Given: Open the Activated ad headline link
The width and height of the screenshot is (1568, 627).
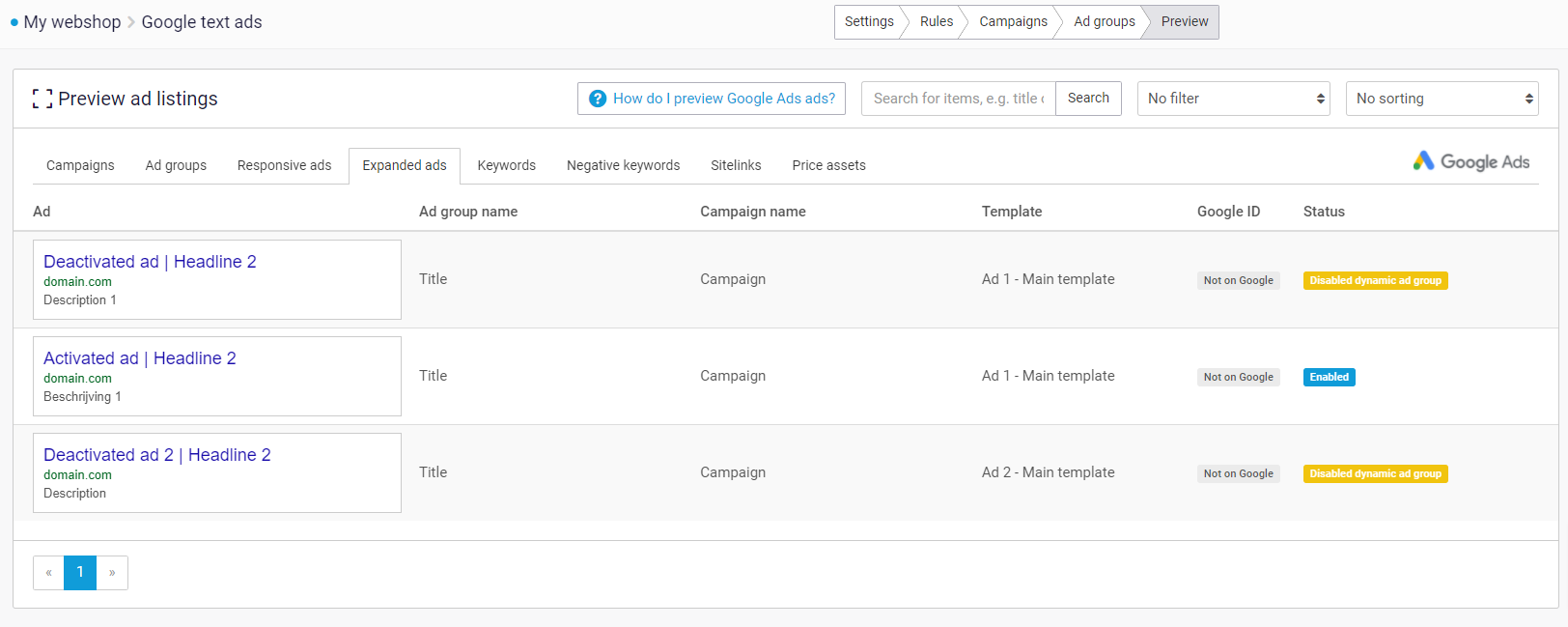Looking at the screenshot, I should [x=140, y=358].
